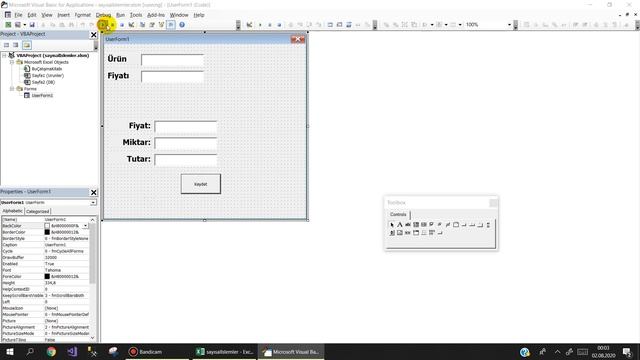The width and height of the screenshot is (640, 360).
Task: Open Object Browser toolbar icon
Action: [161, 25]
